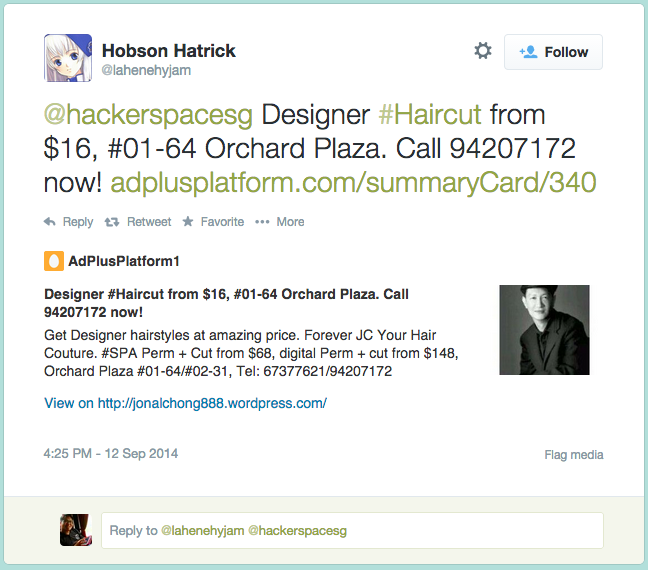Click the card headline about Designer #Haircut
The width and height of the screenshot is (648, 570).
(226, 303)
